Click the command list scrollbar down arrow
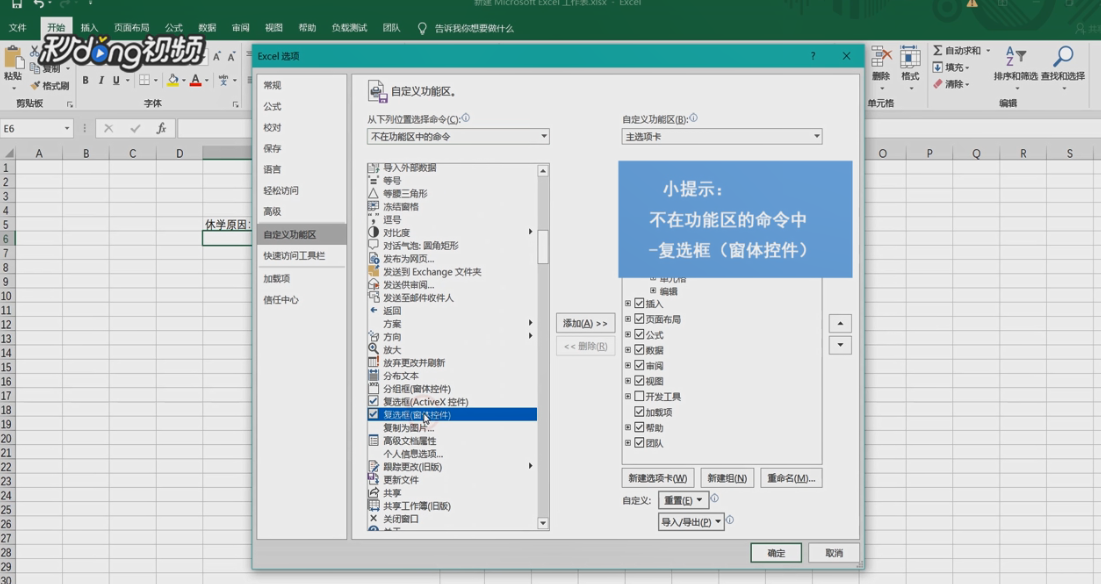The width and height of the screenshot is (1101, 584). (x=543, y=522)
